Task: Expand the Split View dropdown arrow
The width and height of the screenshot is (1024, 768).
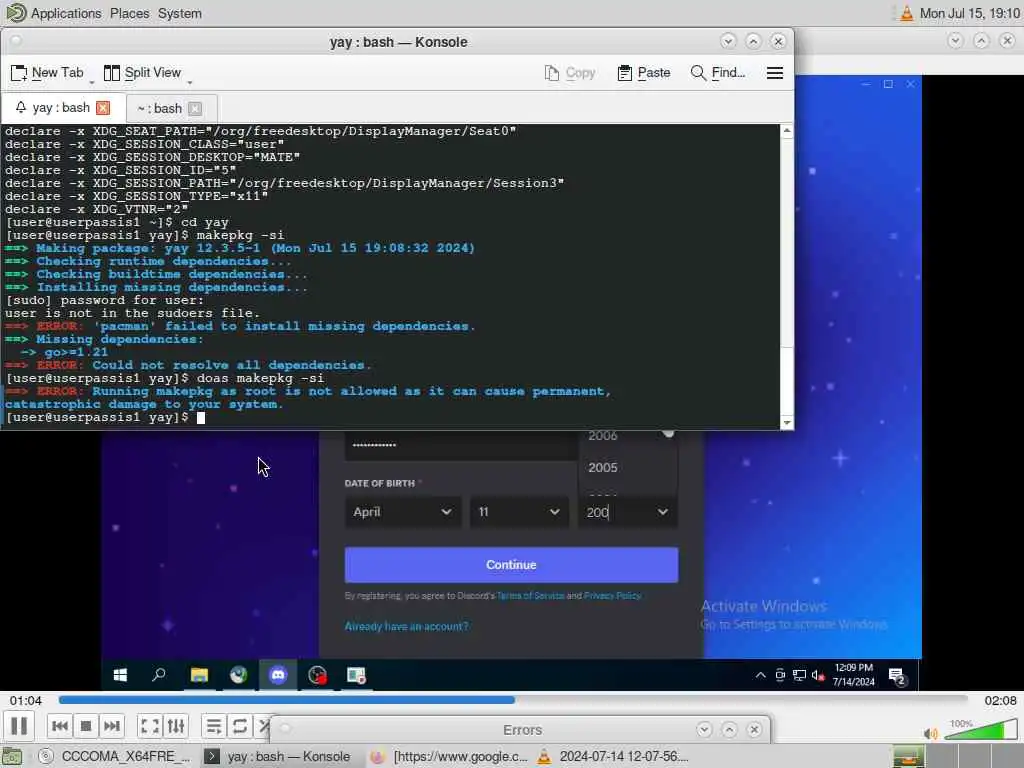Action: [189, 82]
